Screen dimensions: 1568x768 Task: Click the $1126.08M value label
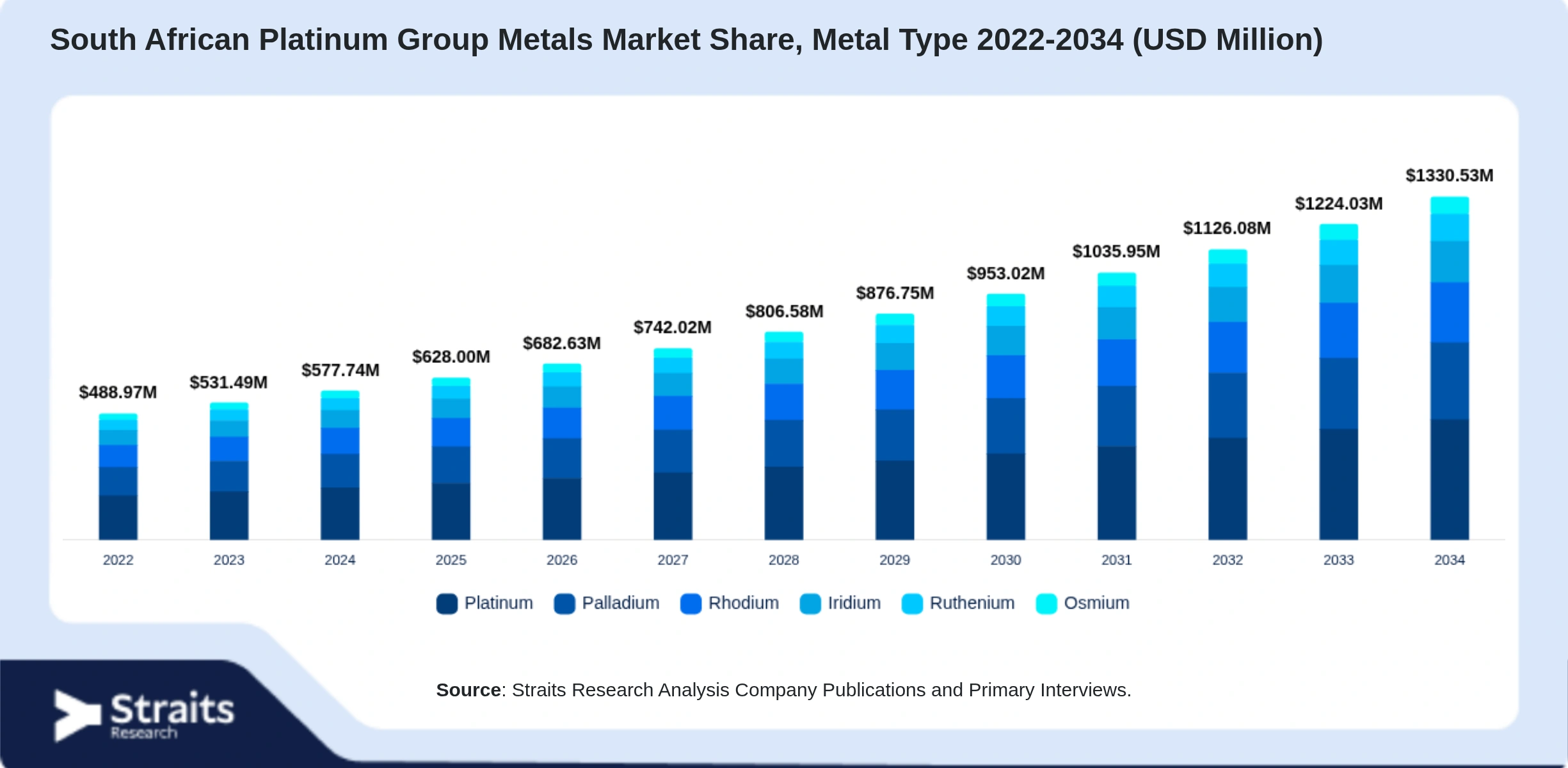click(x=1228, y=228)
